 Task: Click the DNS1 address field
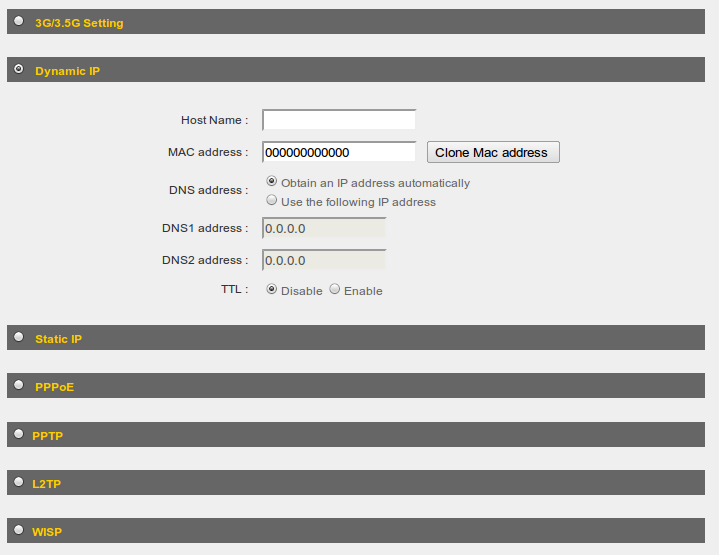324,228
